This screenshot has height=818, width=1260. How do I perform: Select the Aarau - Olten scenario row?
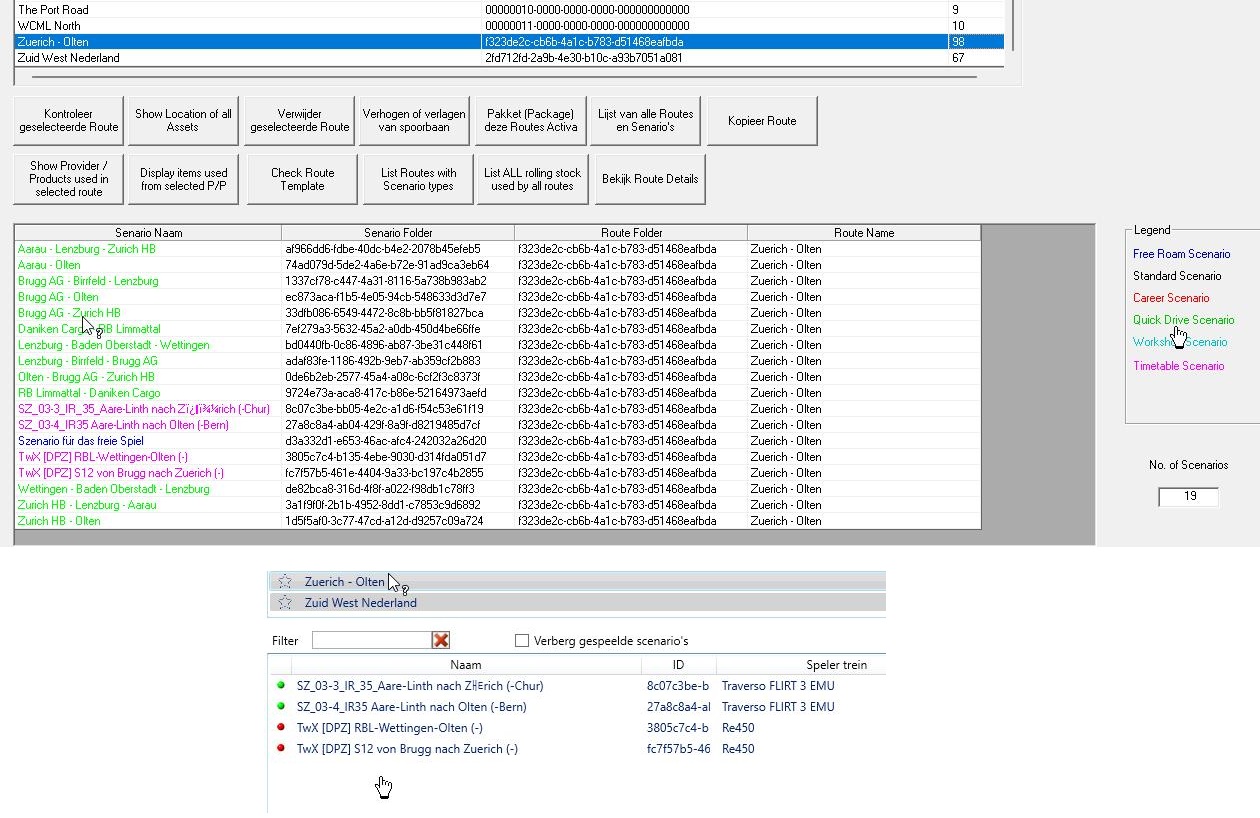(x=49, y=265)
